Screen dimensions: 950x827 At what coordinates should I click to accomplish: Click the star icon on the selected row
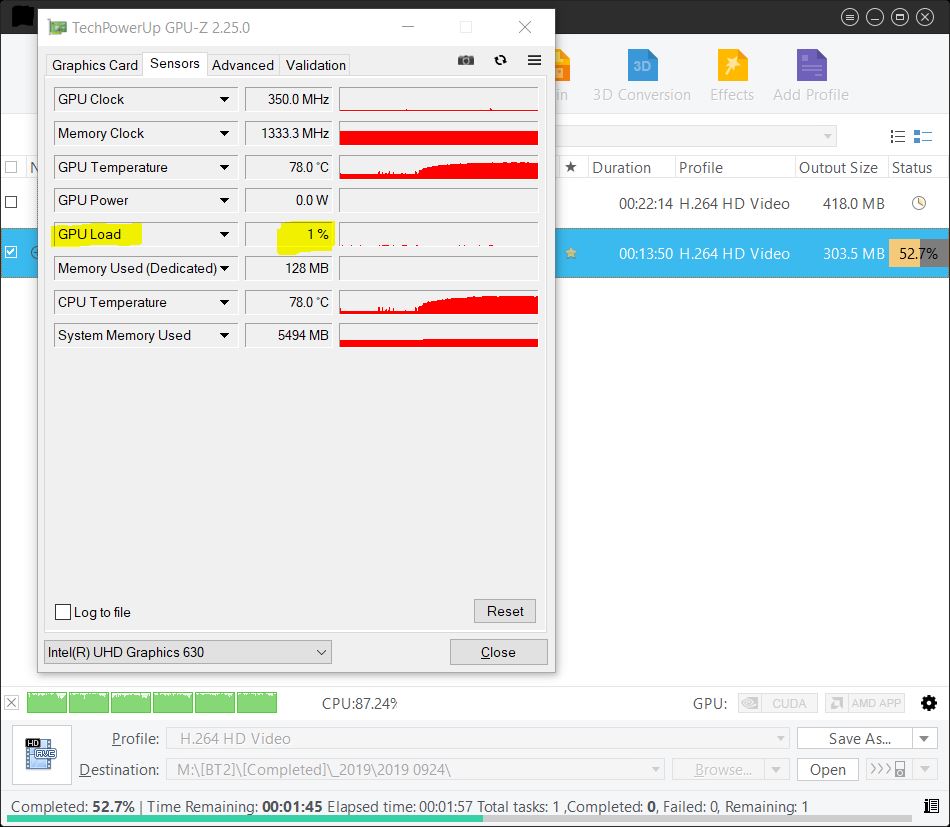coord(571,253)
